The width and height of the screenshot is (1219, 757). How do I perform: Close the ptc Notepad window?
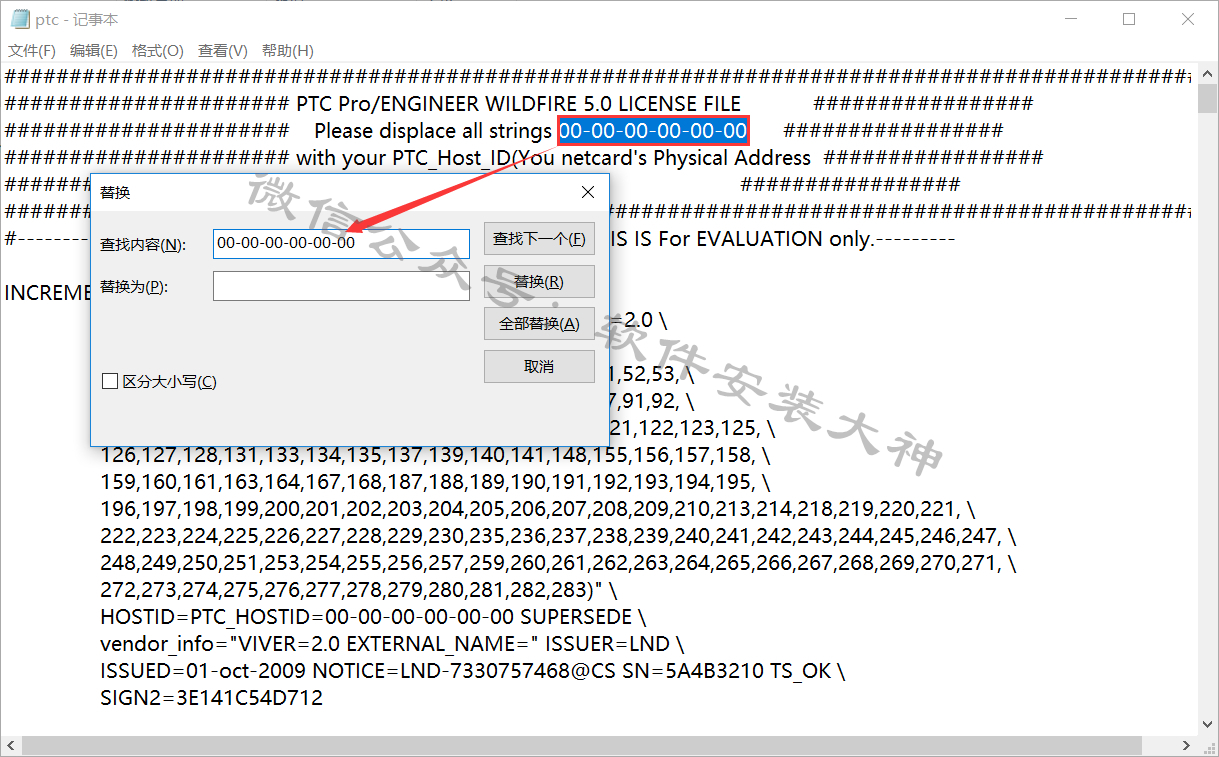pyautogui.click(x=1188, y=19)
